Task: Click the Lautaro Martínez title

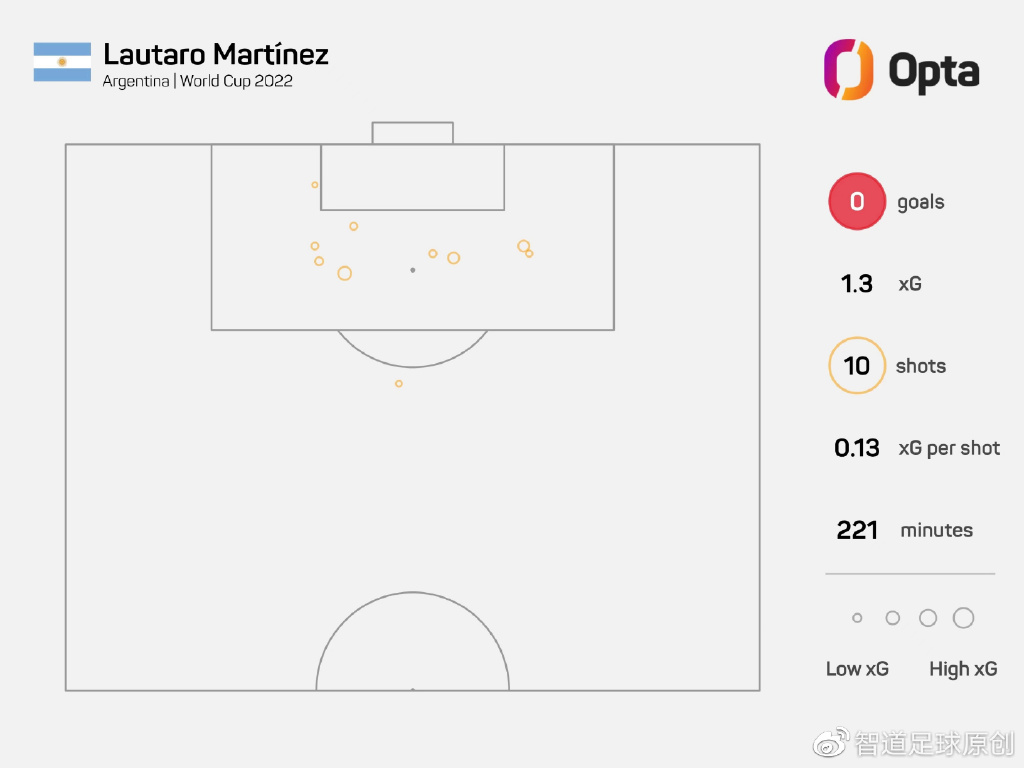Action: (x=216, y=55)
